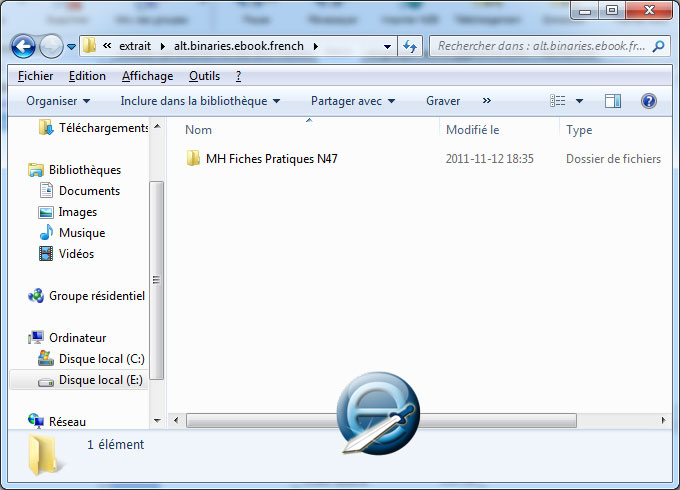The image size is (680, 490).
Task: Select the MH Fiches Pratiques N47 name
Action: pyautogui.click(x=271, y=159)
